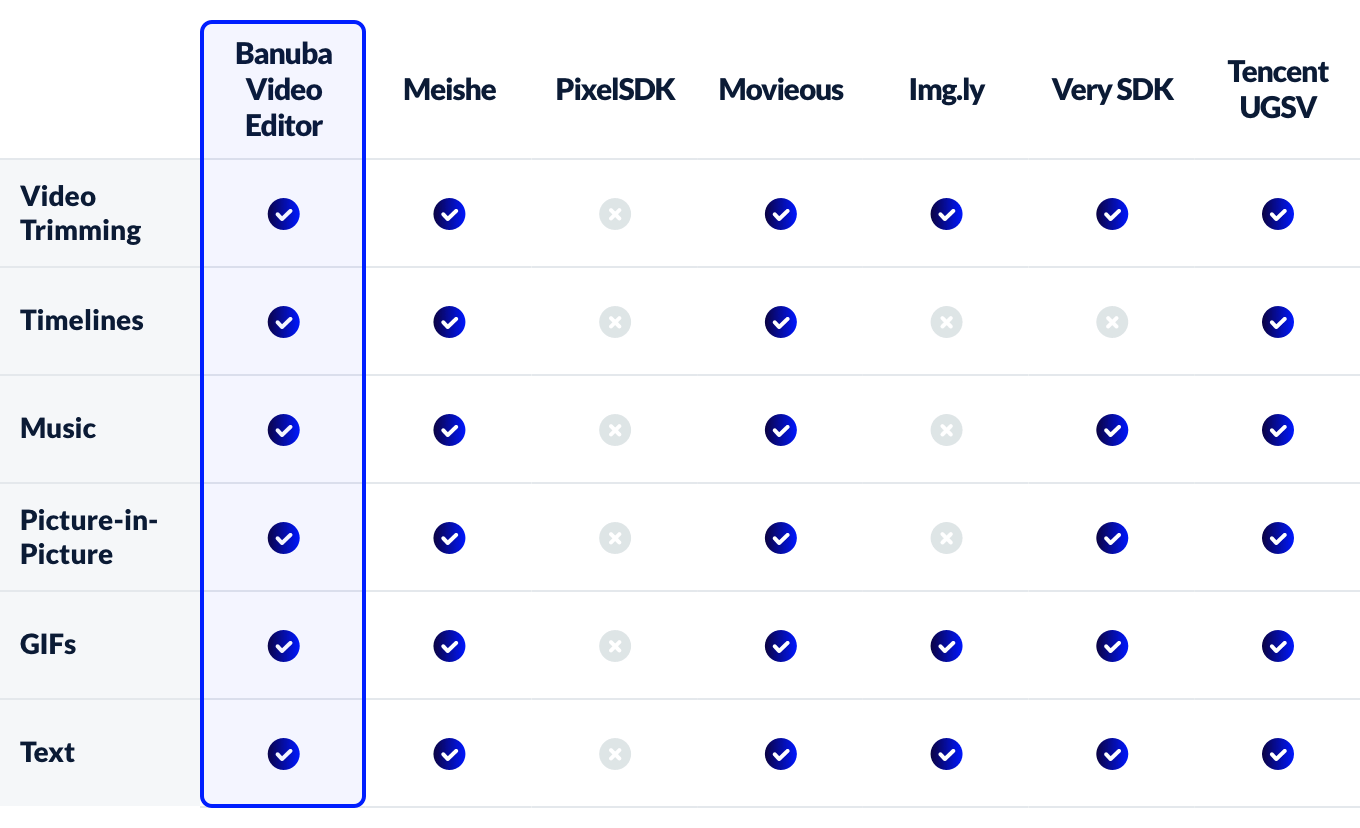Click the Meishe column header
This screenshot has height=828, width=1360.
pos(450,90)
